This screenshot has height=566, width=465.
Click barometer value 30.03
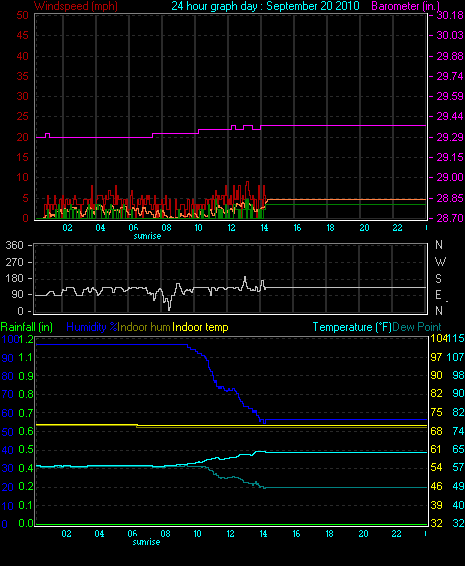[x=450, y=35]
